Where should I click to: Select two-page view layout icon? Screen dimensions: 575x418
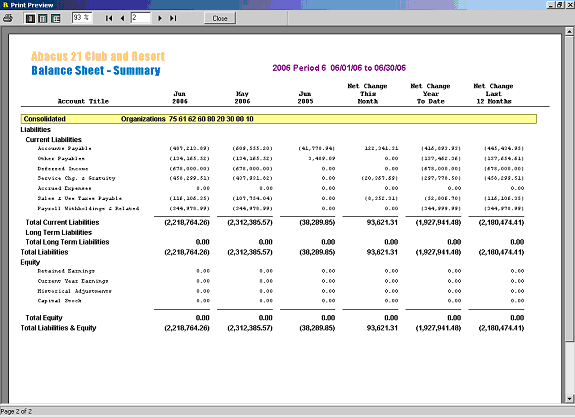[43, 18]
